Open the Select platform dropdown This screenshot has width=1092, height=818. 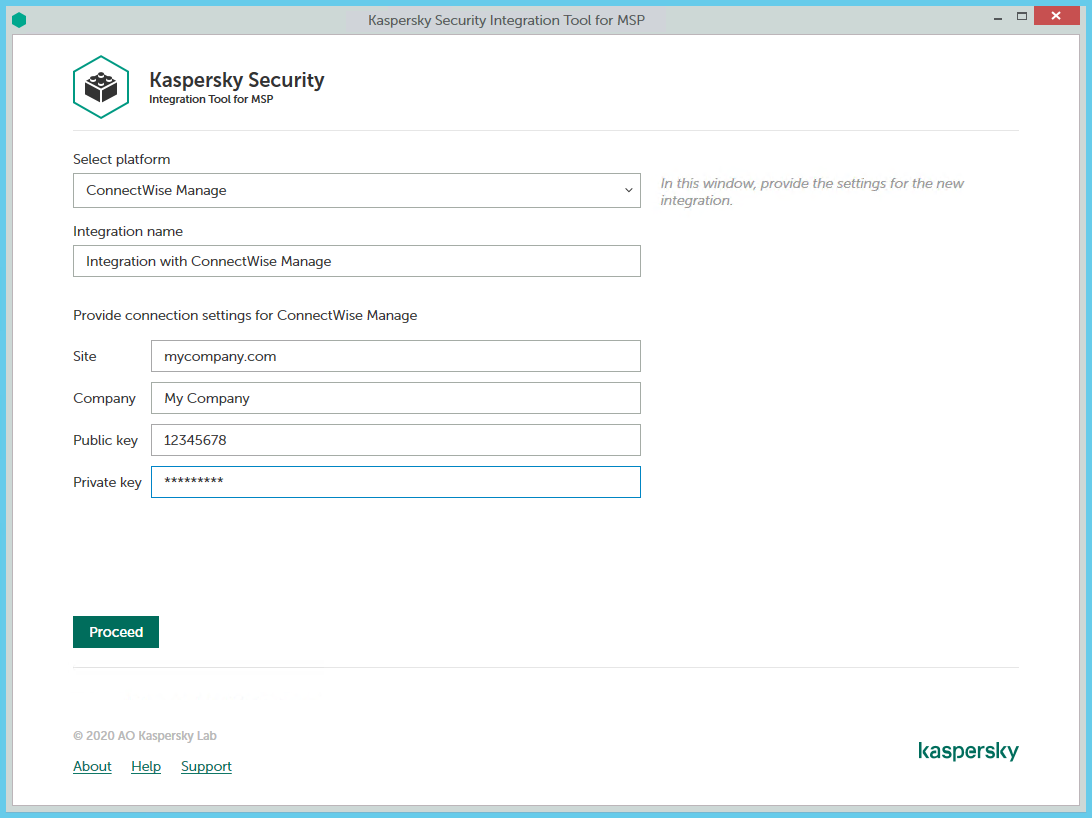[x=357, y=190]
